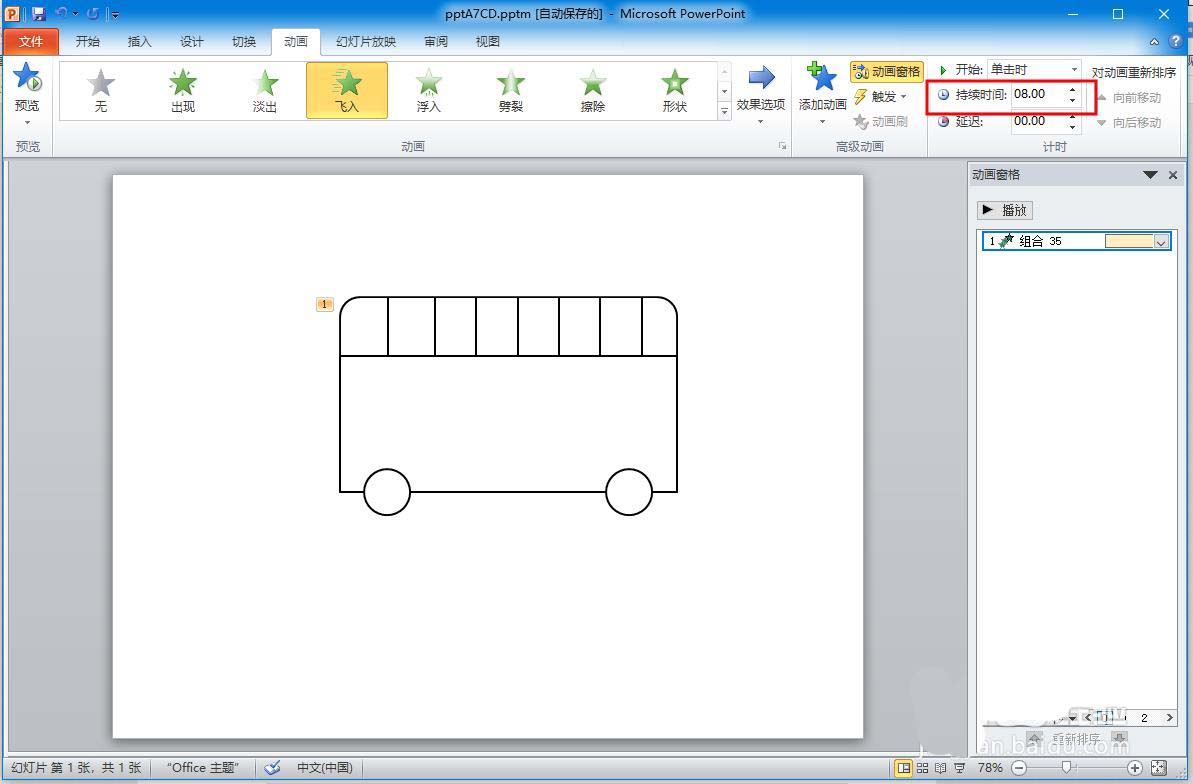Image resolution: width=1193 pixels, height=784 pixels.
Task: Select the Fly In animation effect
Action: coord(347,90)
